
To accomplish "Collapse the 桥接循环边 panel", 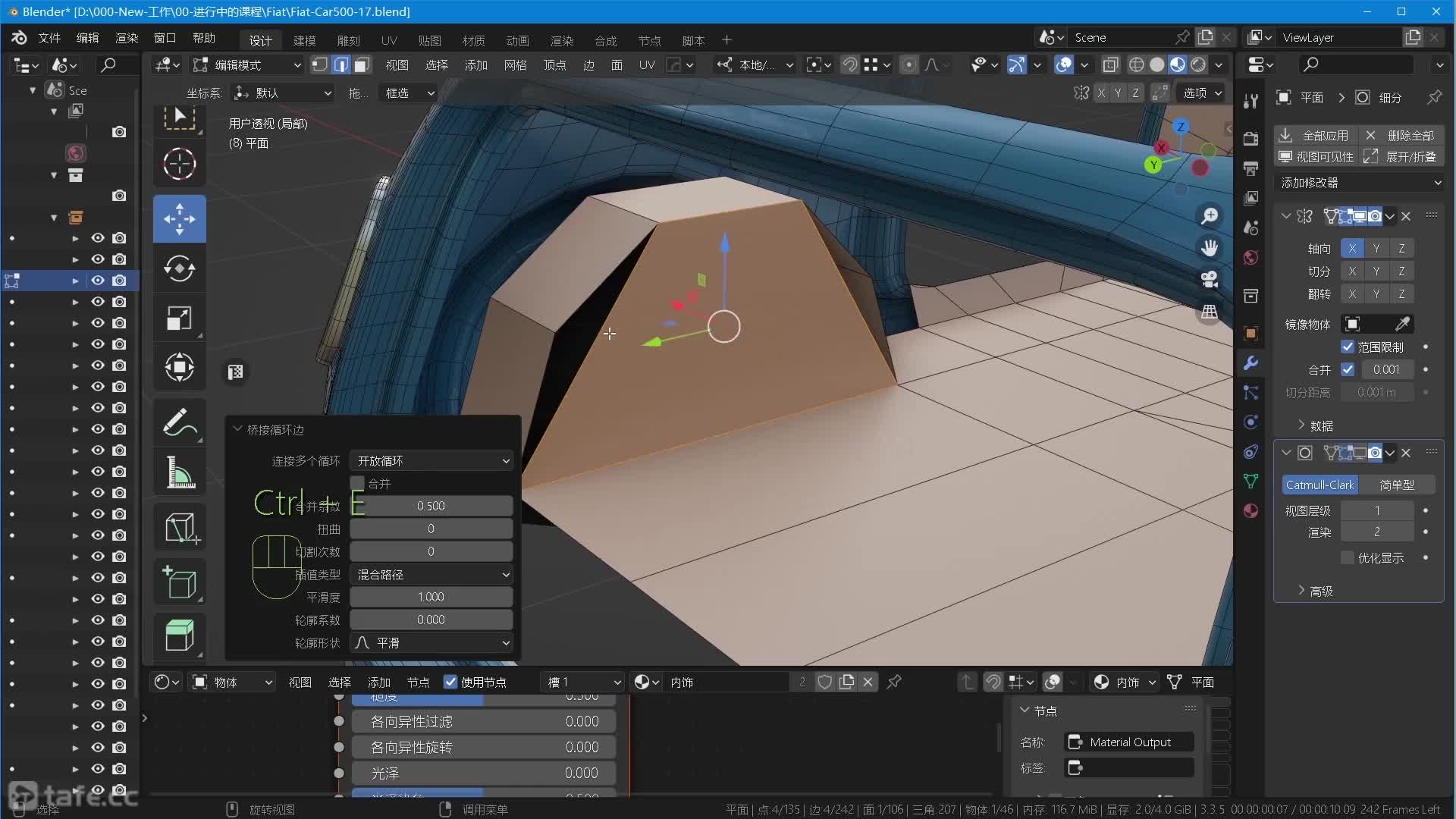I will tap(238, 429).
